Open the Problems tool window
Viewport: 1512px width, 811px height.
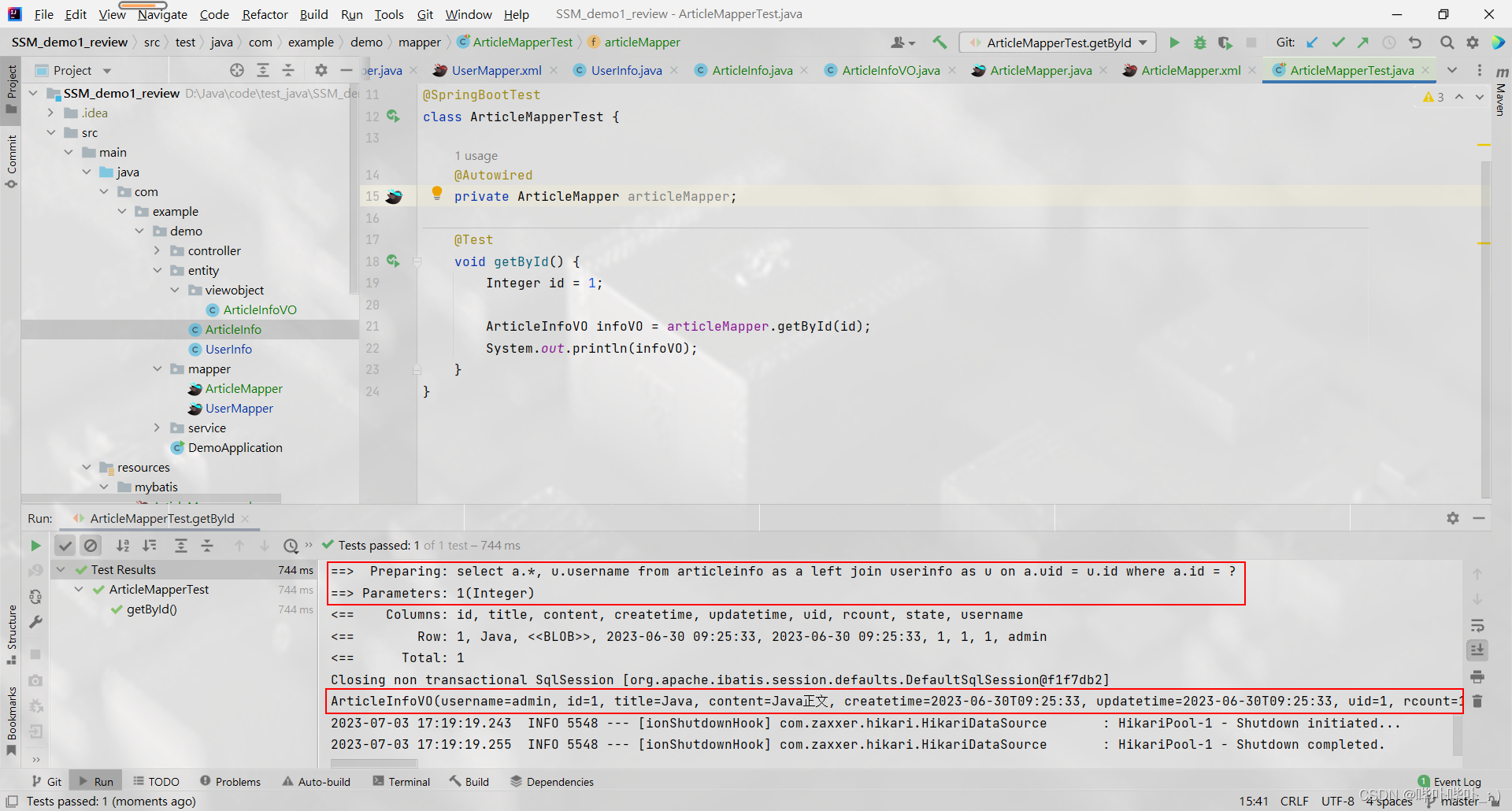click(x=230, y=781)
